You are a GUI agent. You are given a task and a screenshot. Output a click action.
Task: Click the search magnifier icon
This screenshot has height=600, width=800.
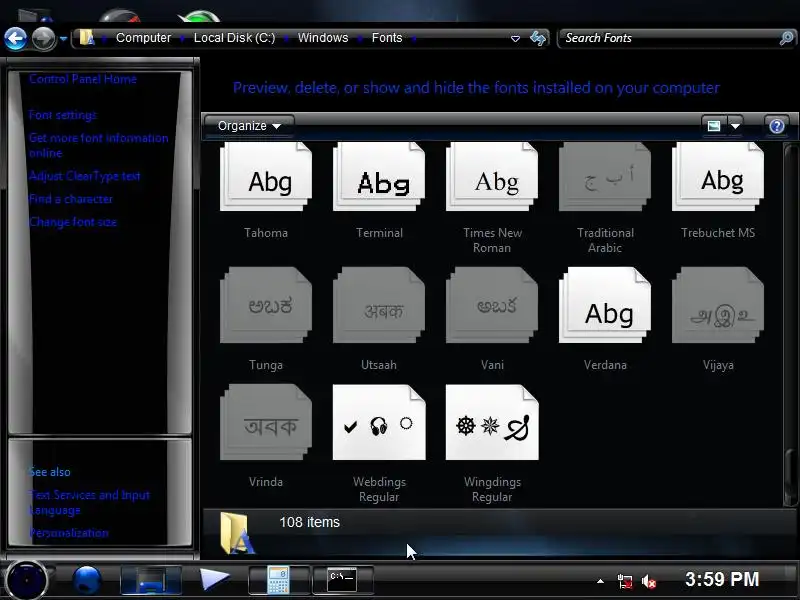(786, 38)
